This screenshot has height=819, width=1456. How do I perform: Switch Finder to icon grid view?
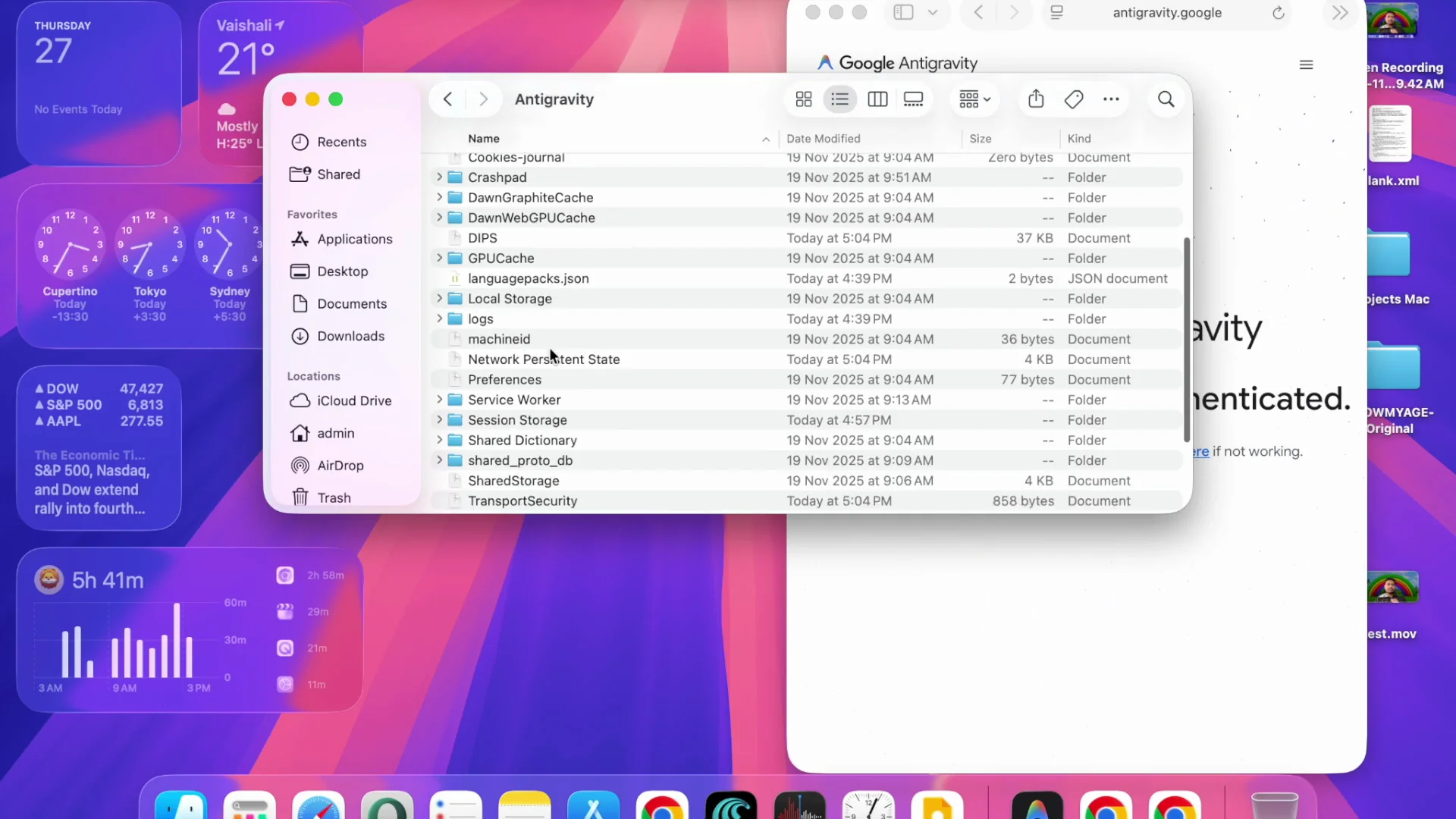pos(803,99)
